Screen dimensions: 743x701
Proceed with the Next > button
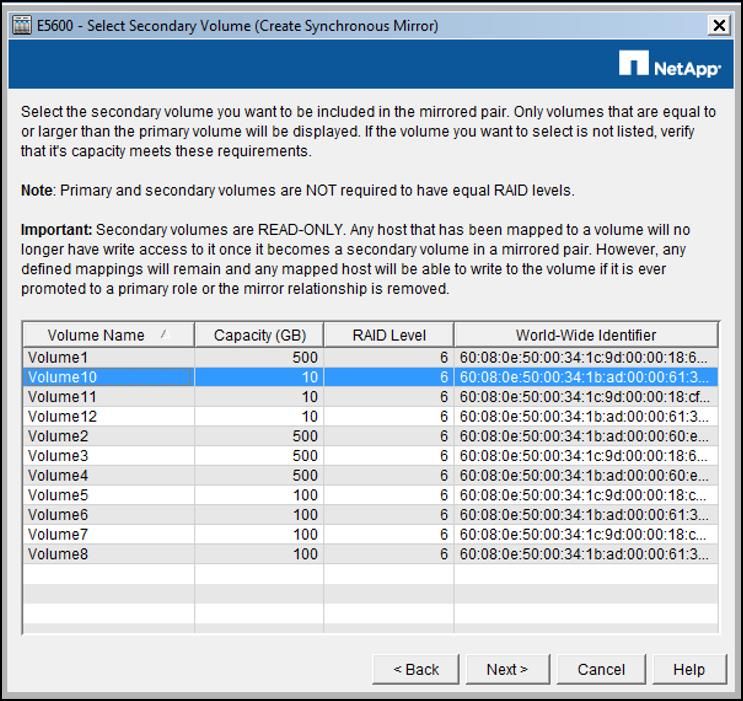pos(507,669)
